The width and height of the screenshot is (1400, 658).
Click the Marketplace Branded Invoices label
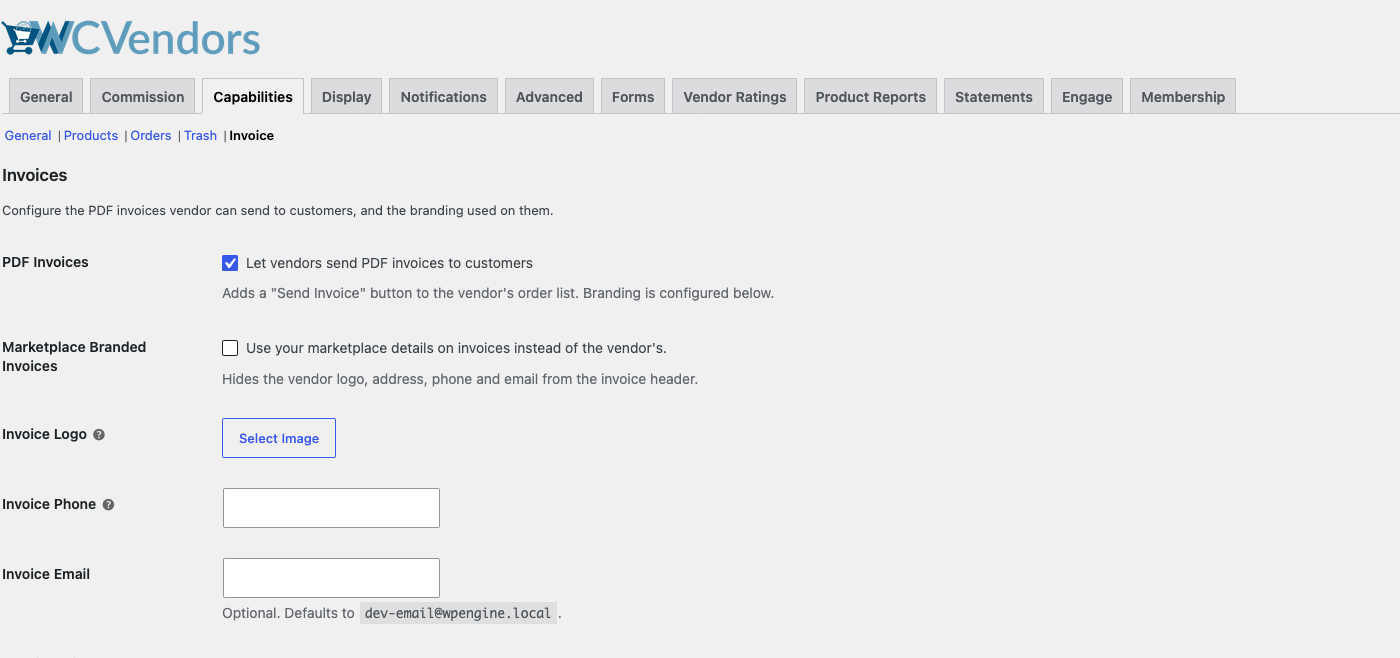(74, 357)
